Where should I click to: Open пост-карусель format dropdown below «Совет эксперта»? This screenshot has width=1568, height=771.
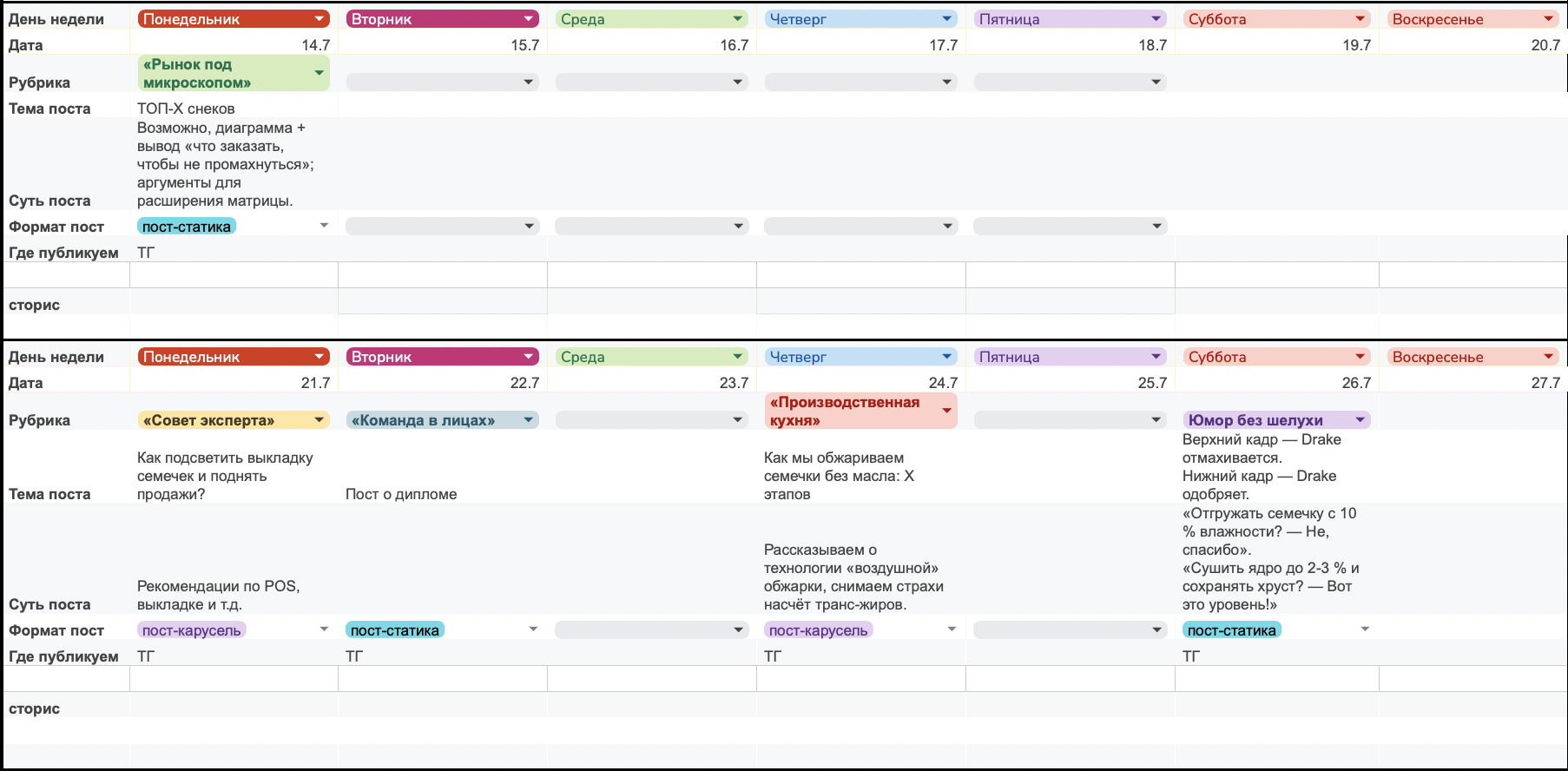click(x=324, y=629)
